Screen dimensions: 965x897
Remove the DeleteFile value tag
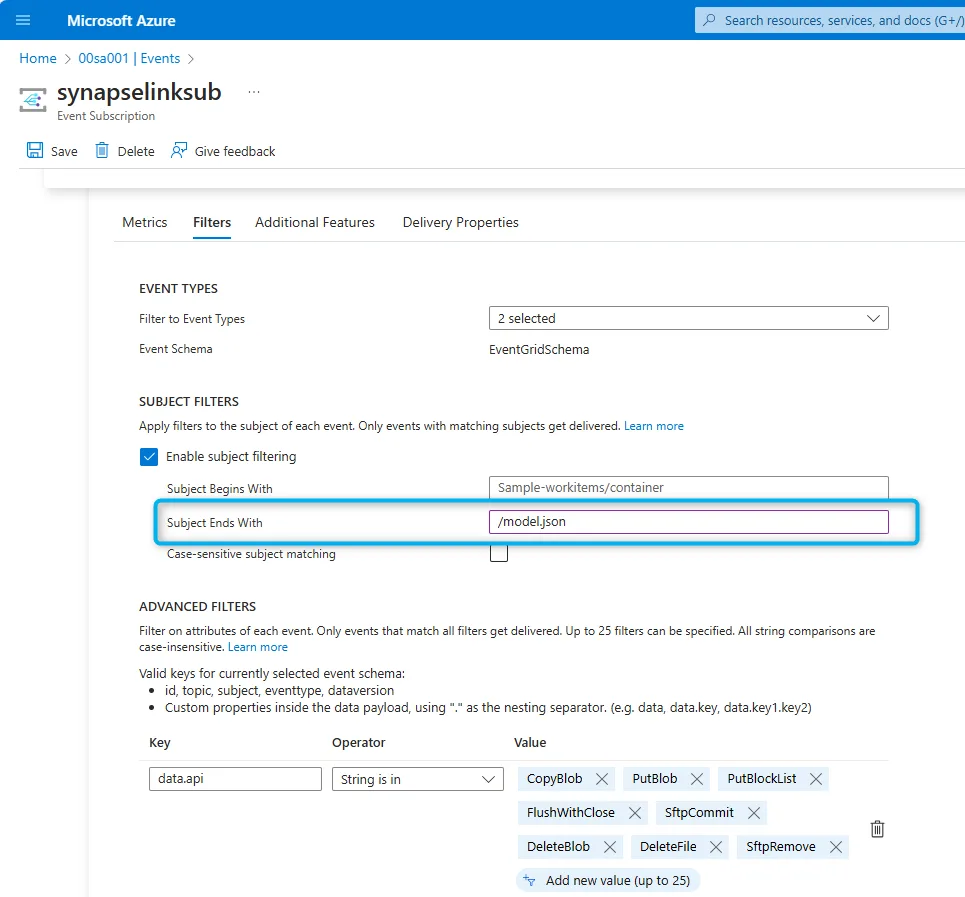coord(716,847)
